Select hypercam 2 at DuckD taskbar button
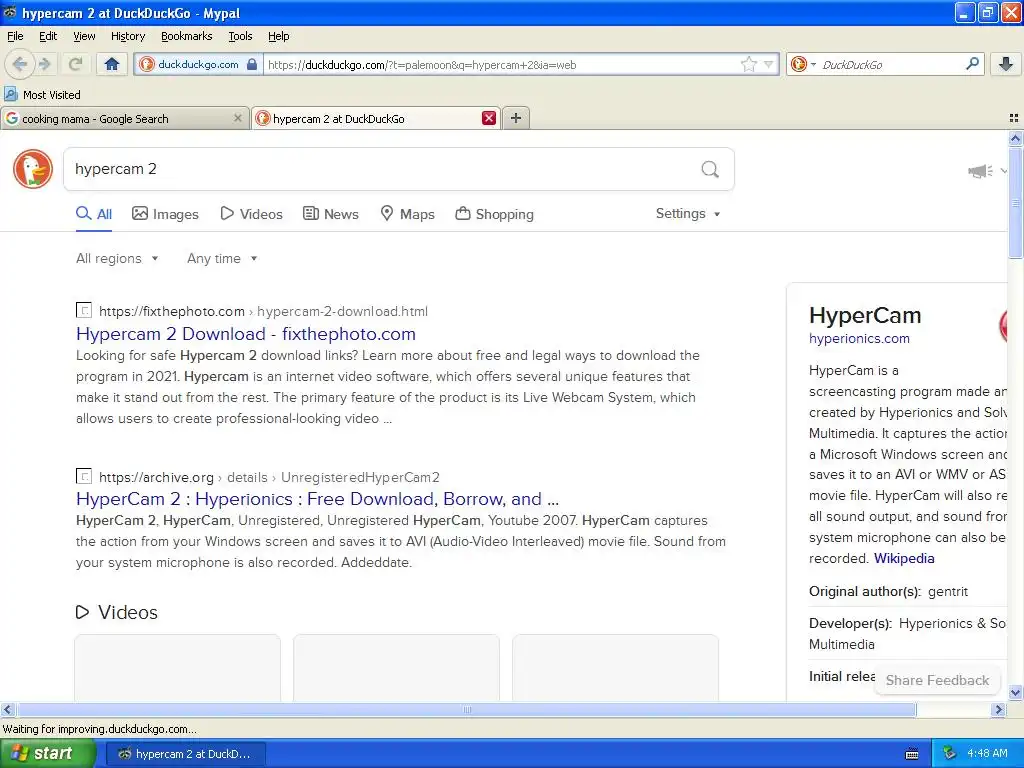The image size is (1024, 768). pyautogui.click(x=185, y=754)
